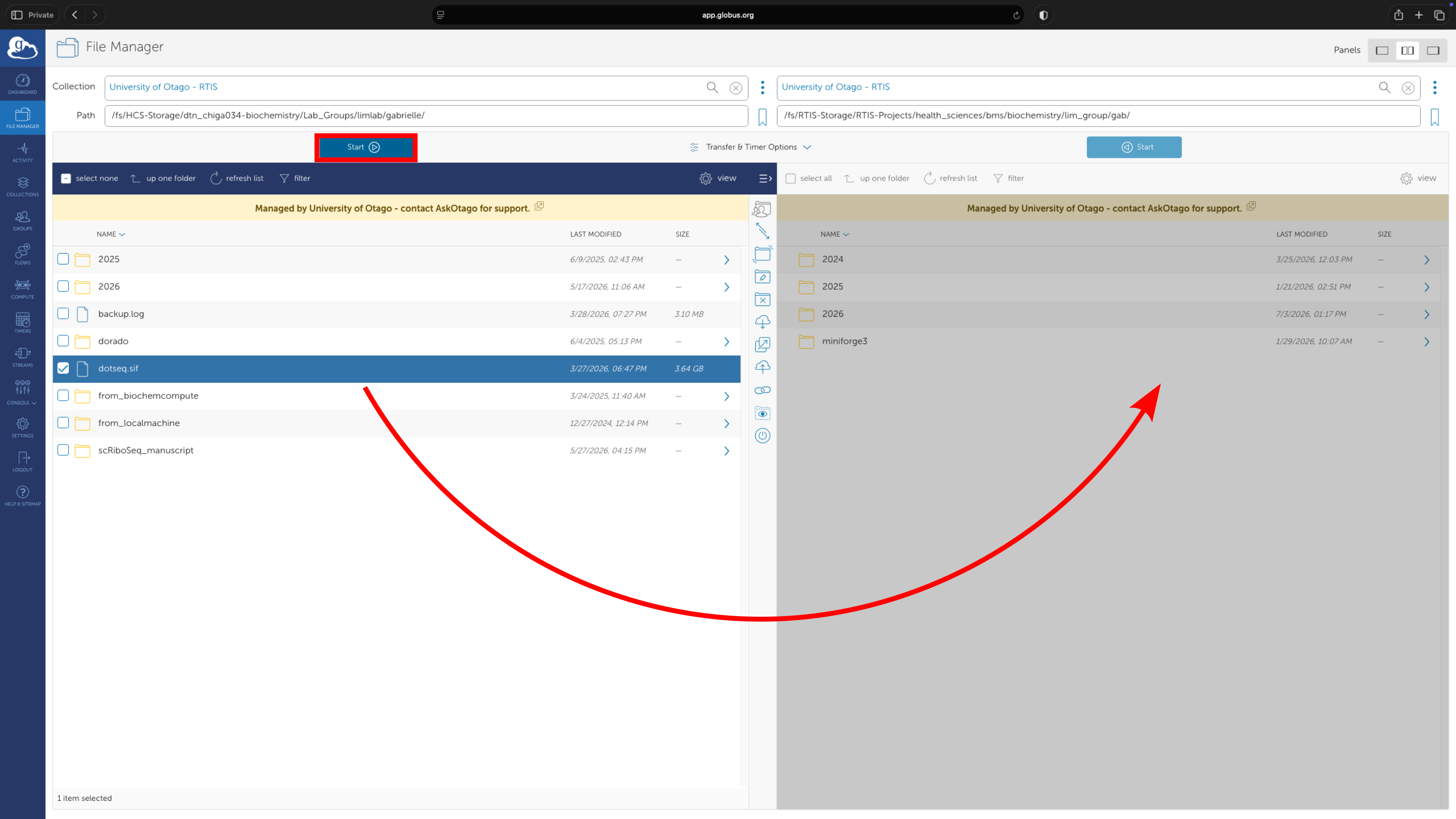Click the Manage Activation power icon
1456x819 pixels.
(762, 436)
